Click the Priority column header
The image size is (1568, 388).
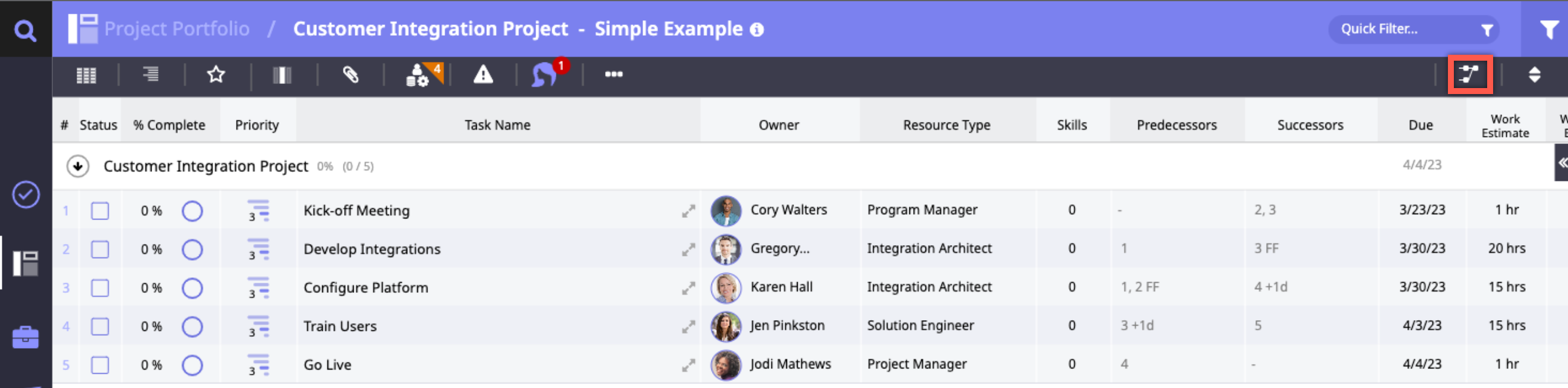[x=257, y=125]
